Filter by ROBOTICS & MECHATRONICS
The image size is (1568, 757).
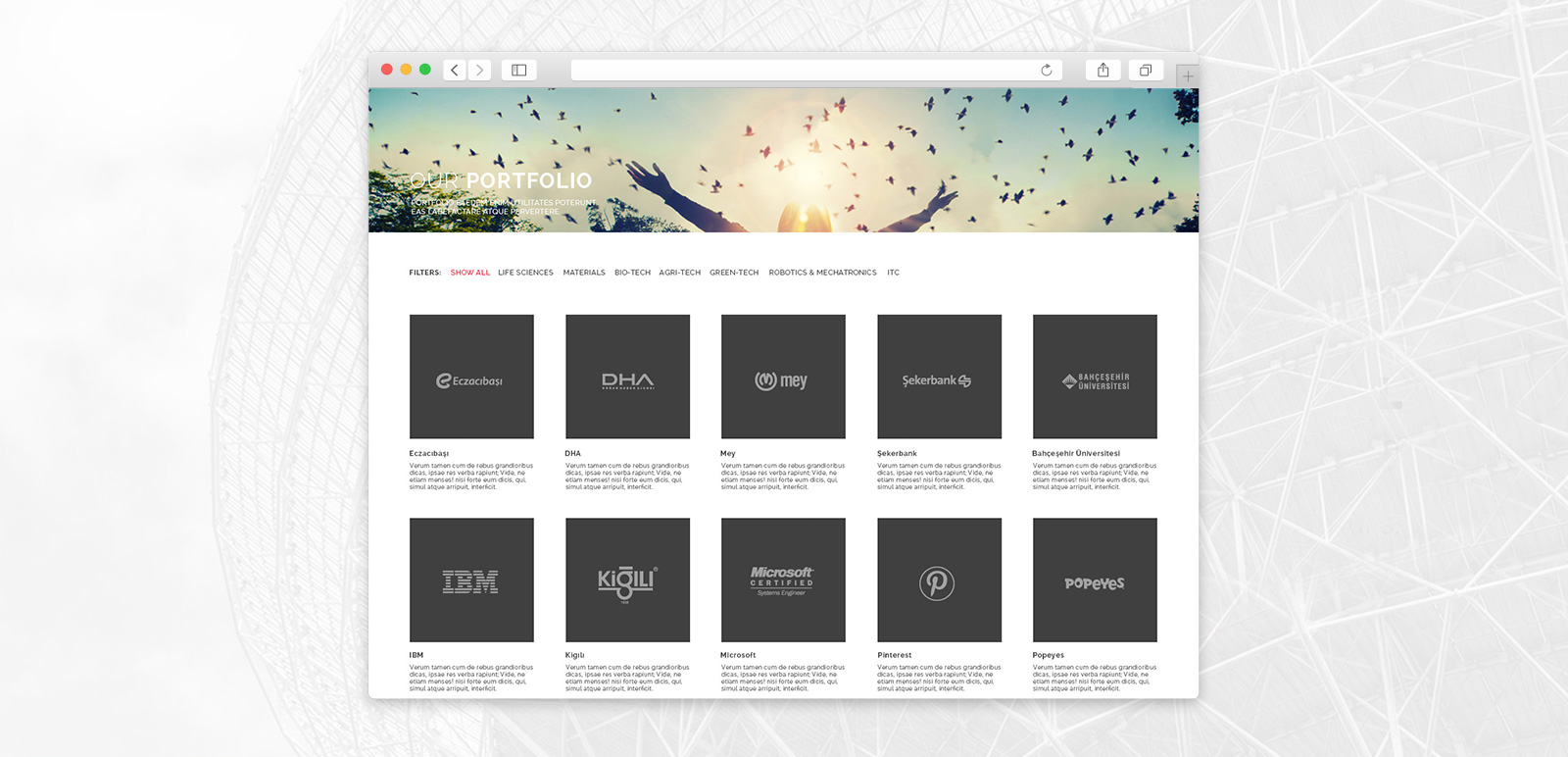[823, 273]
